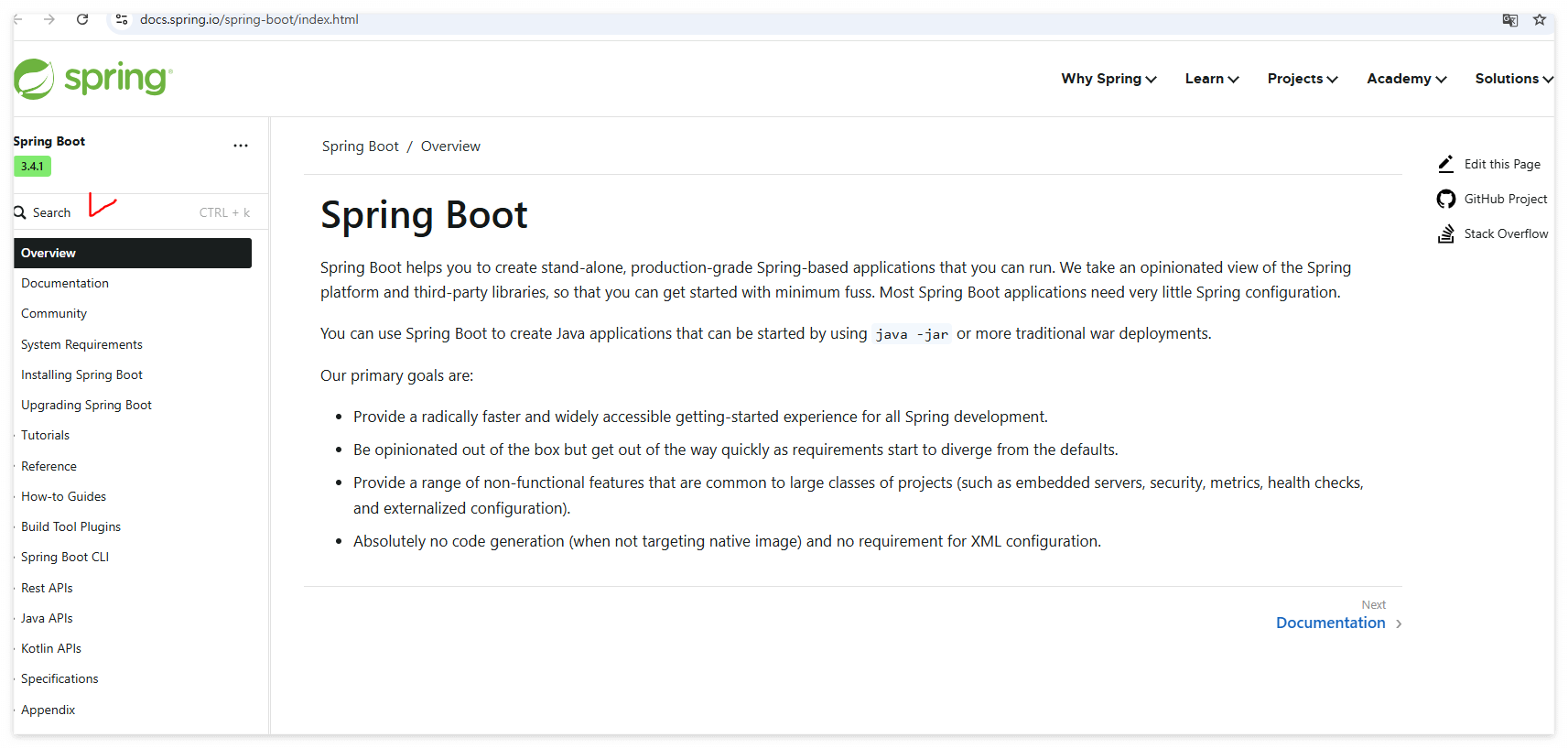1568x748 pixels.
Task: Open Rest APIs section
Action: (x=47, y=588)
